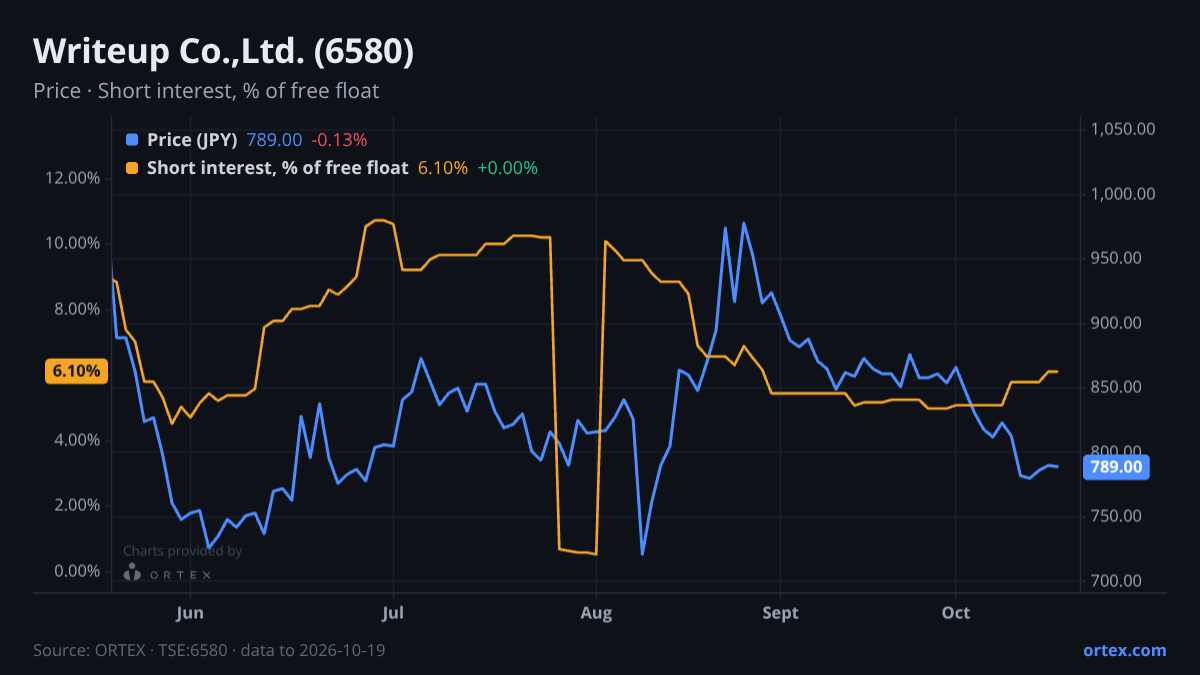Screen dimensions: 1200x675
Task: Click the Sept x-axis label
Action: coord(781,612)
